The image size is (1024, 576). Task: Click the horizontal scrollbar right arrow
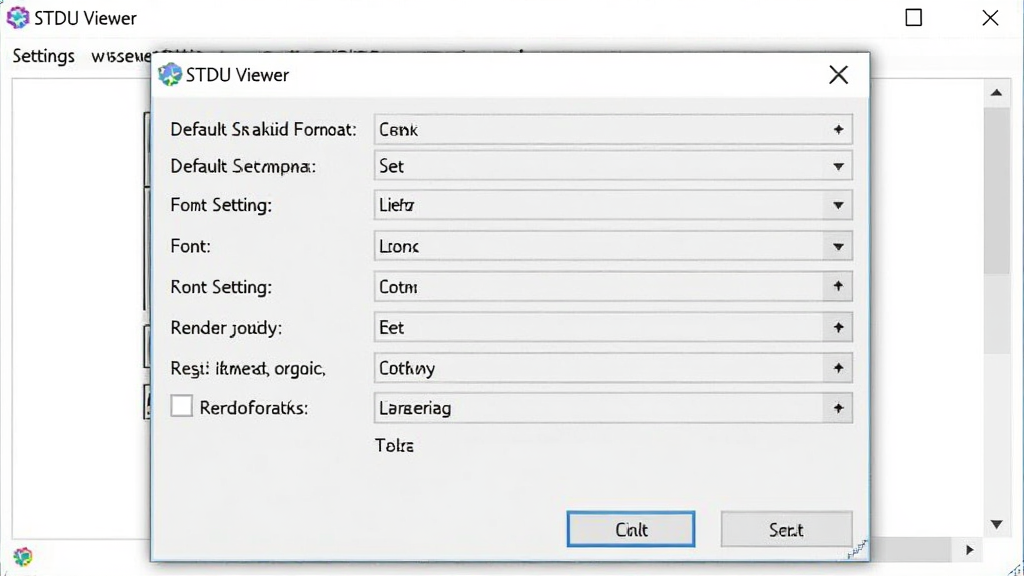[970, 551]
